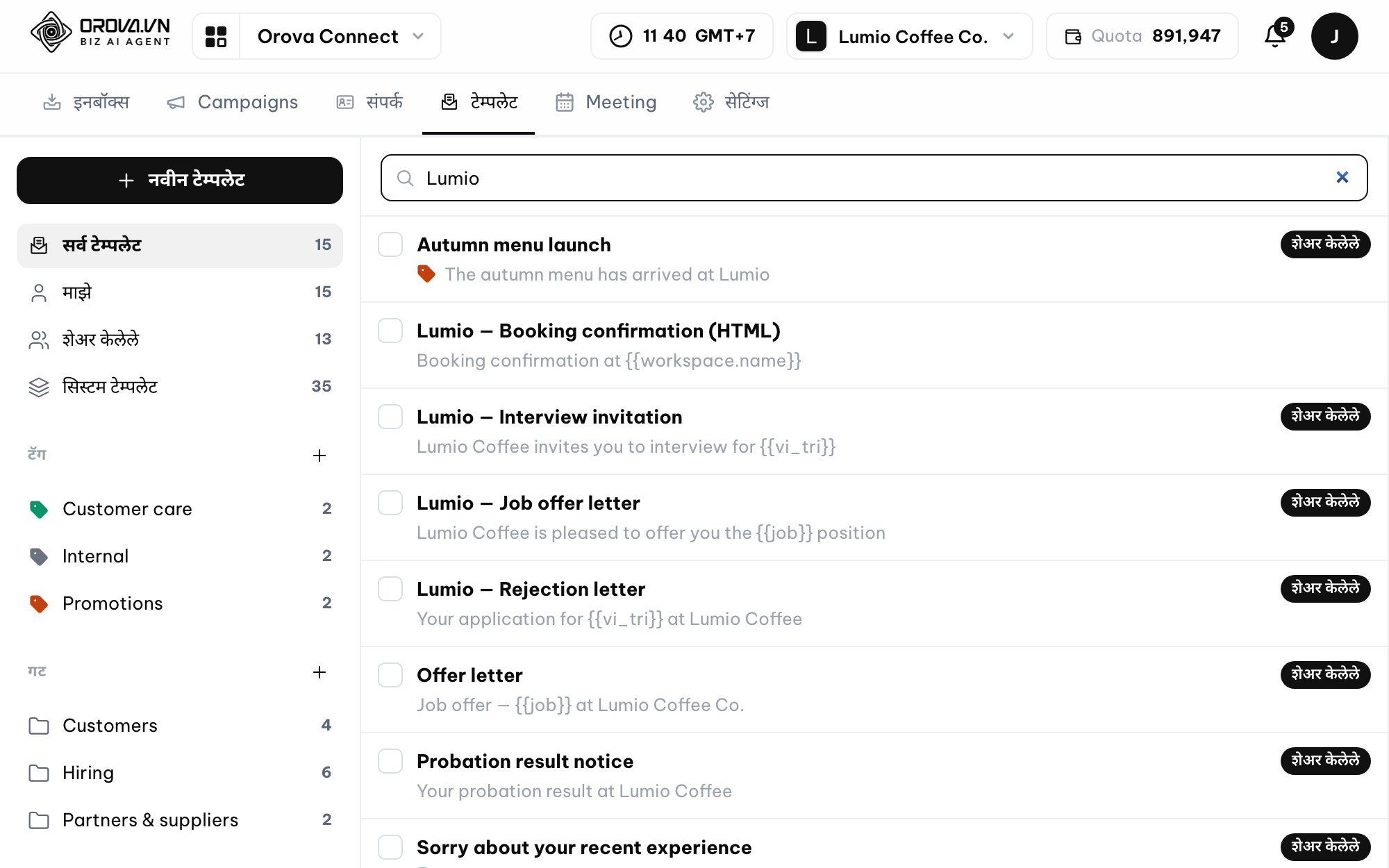The image size is (1389, 868).
Task: Open the Meeting tab
Action: 606,102
